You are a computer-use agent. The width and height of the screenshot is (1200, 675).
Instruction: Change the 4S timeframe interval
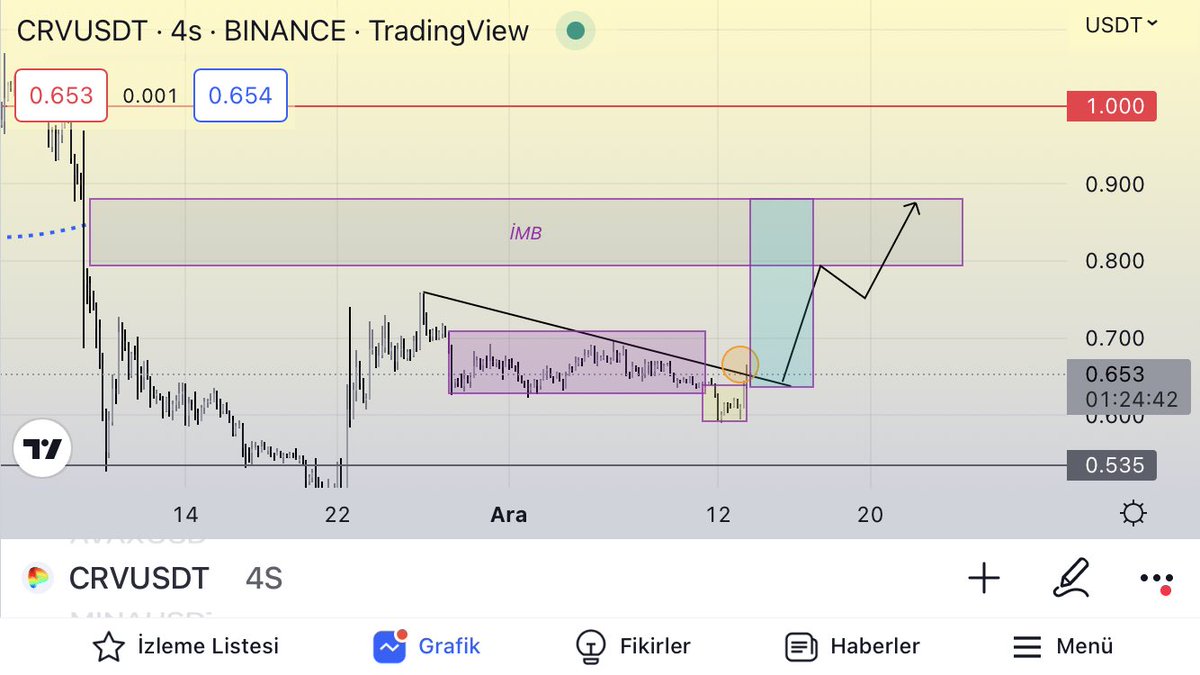(x=264, y=578)
